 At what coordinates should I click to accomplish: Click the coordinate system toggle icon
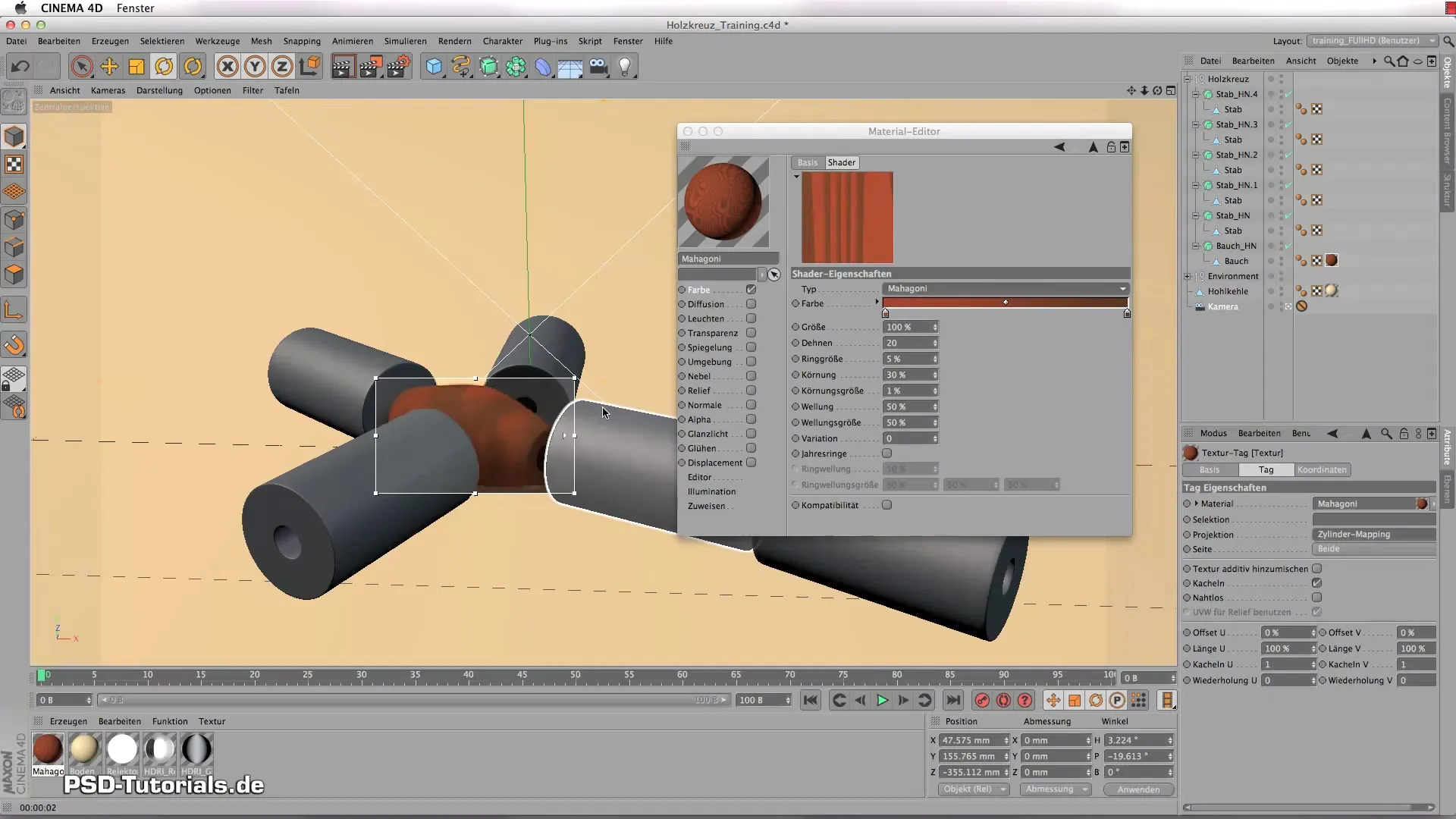[309, 67]
